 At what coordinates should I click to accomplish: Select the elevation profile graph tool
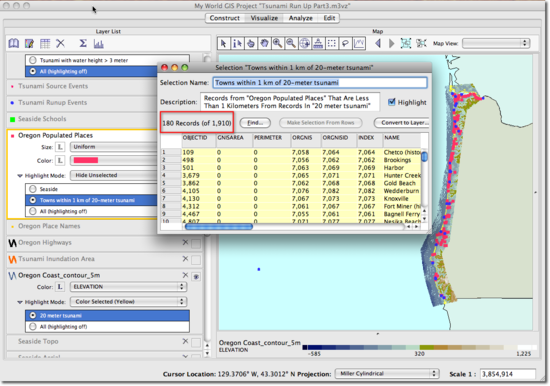pos(359,43)
